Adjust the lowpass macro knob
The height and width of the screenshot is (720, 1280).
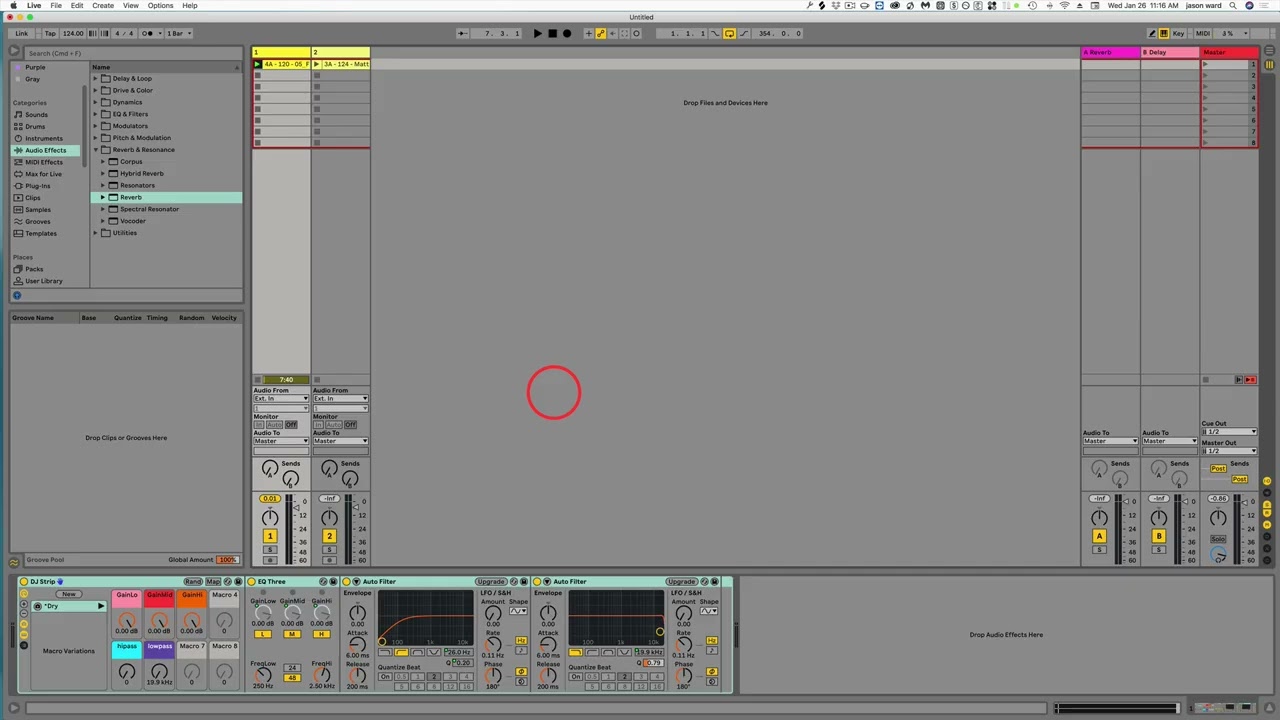point(159,671)
